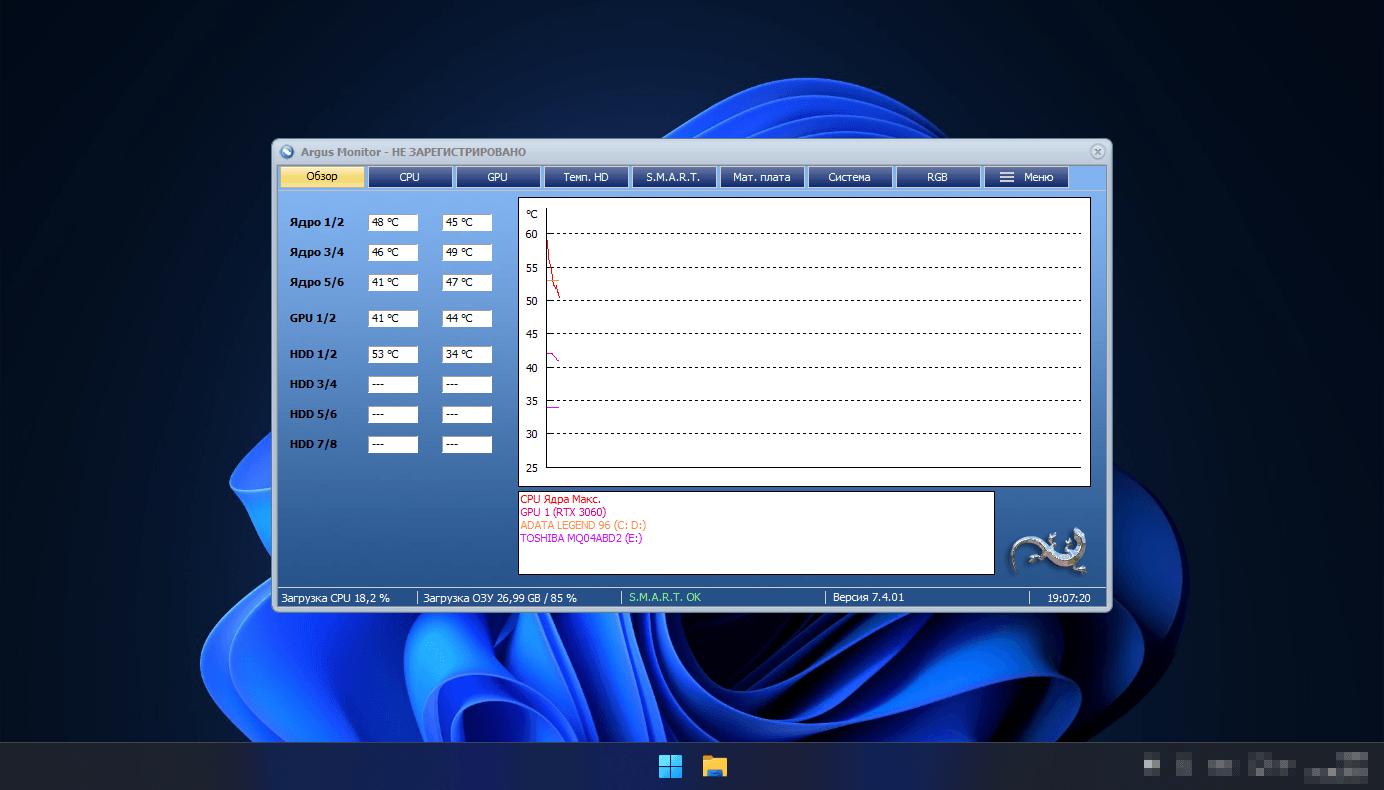1384x790 pixels.
Task: Click the Ядро 1/2 label
Action: pos(317,222)
